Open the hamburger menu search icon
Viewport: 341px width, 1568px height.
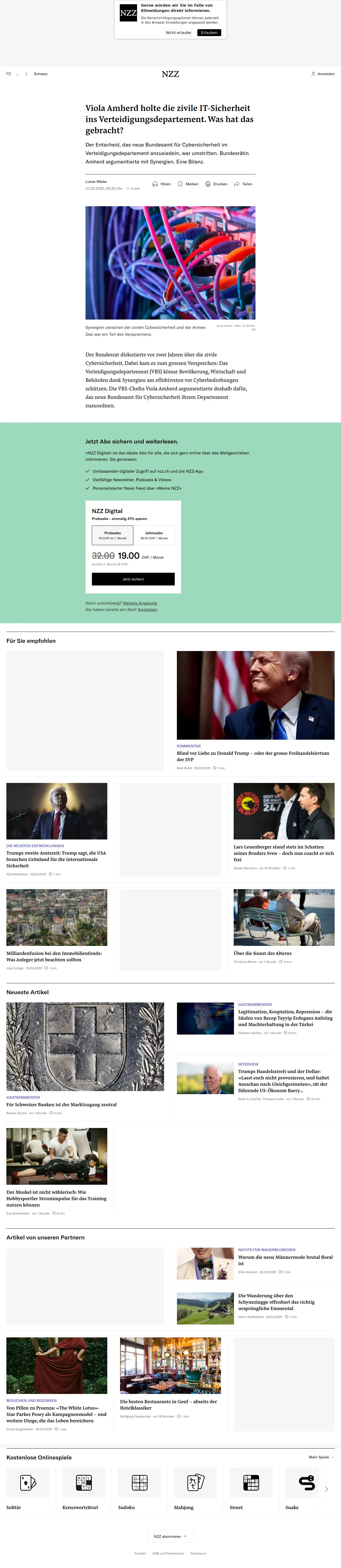tap(8, 74)
